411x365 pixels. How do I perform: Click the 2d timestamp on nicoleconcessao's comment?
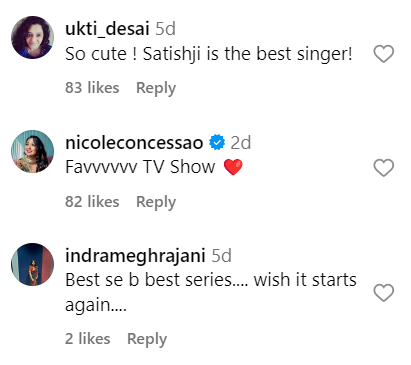click(241, 143)
